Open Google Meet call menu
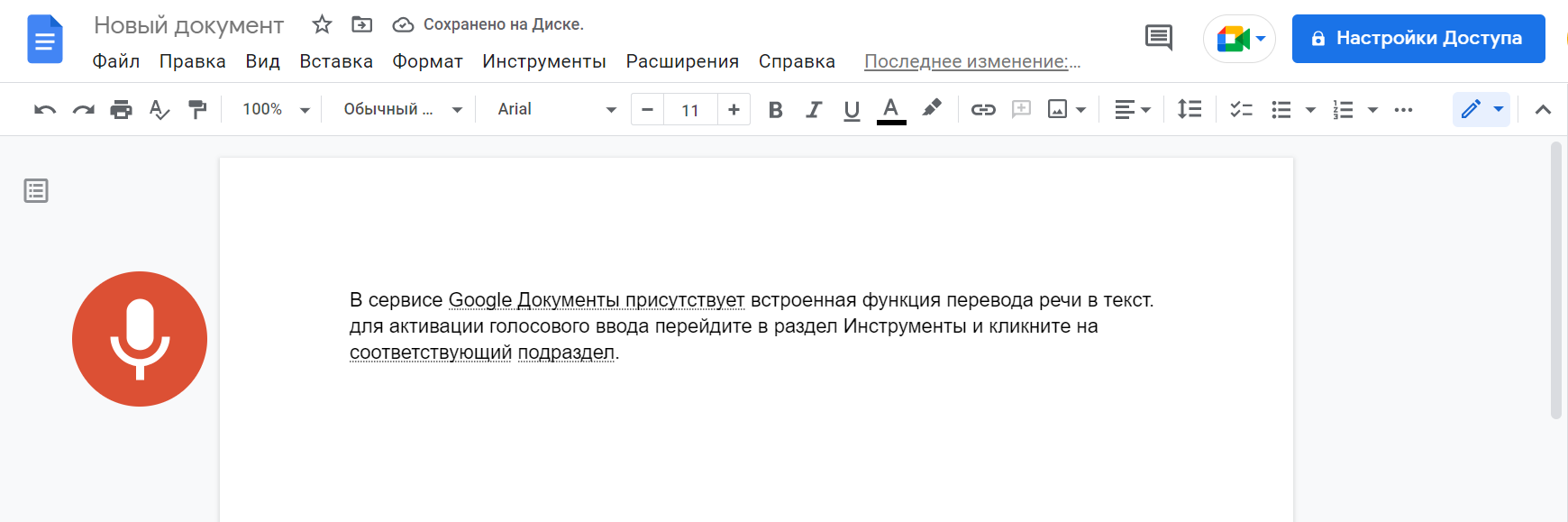Image resolution: width=1568 pixels, height=522 pixels. coord(1240,39)
